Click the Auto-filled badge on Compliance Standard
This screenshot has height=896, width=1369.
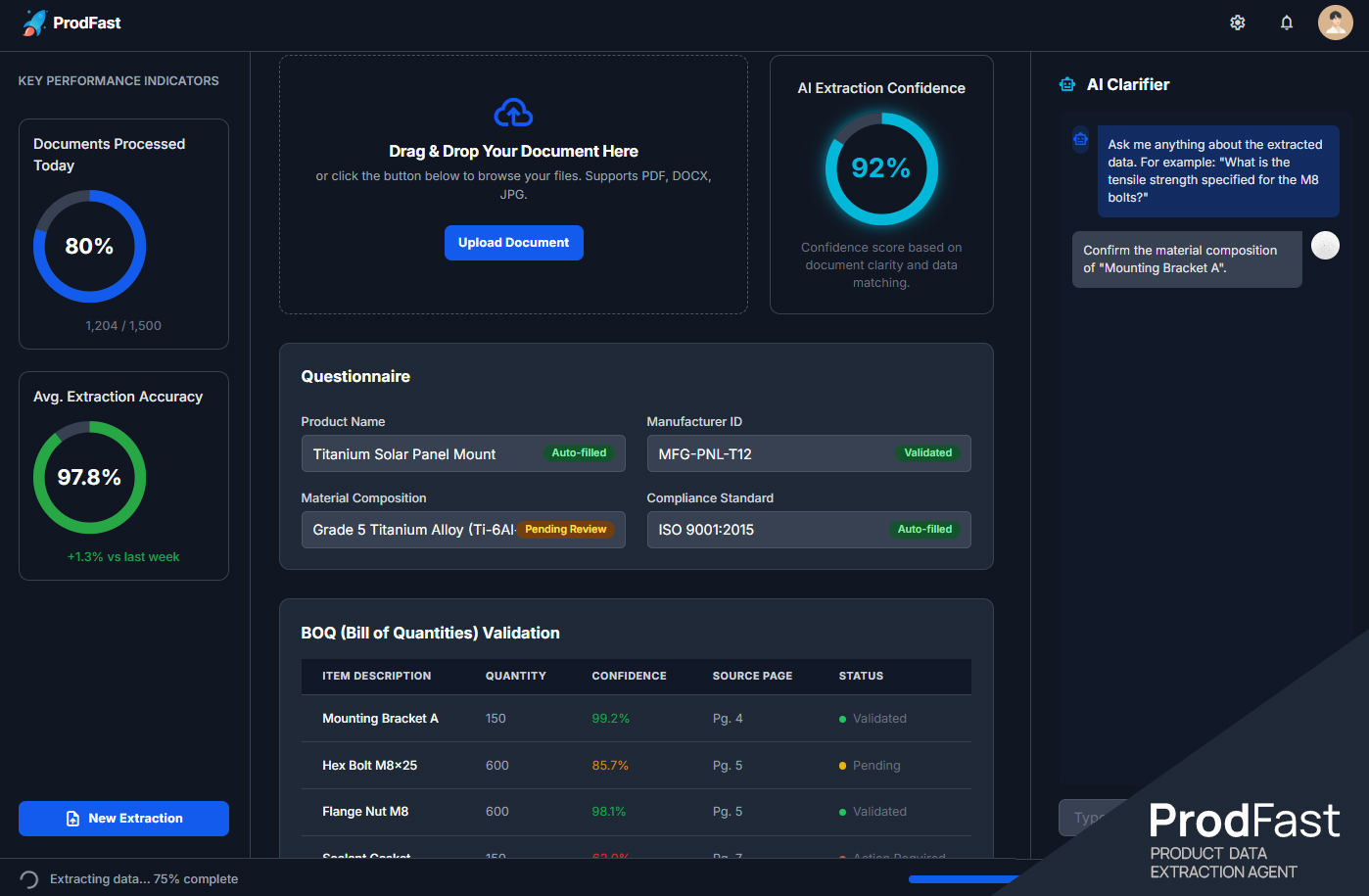[x=924, y=529]
